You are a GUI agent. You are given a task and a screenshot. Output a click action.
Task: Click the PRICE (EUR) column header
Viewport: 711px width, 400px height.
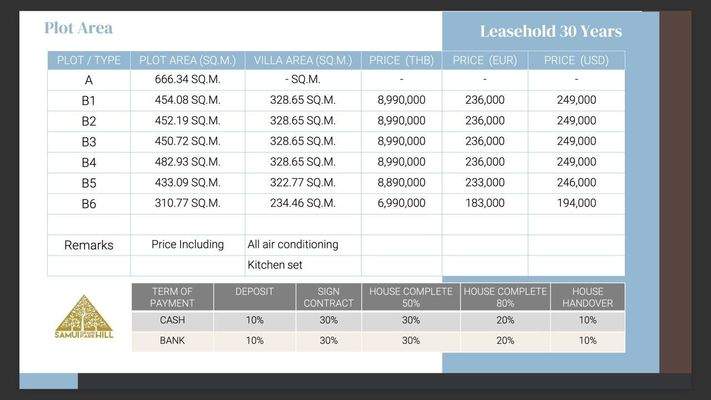pos(484,60)
